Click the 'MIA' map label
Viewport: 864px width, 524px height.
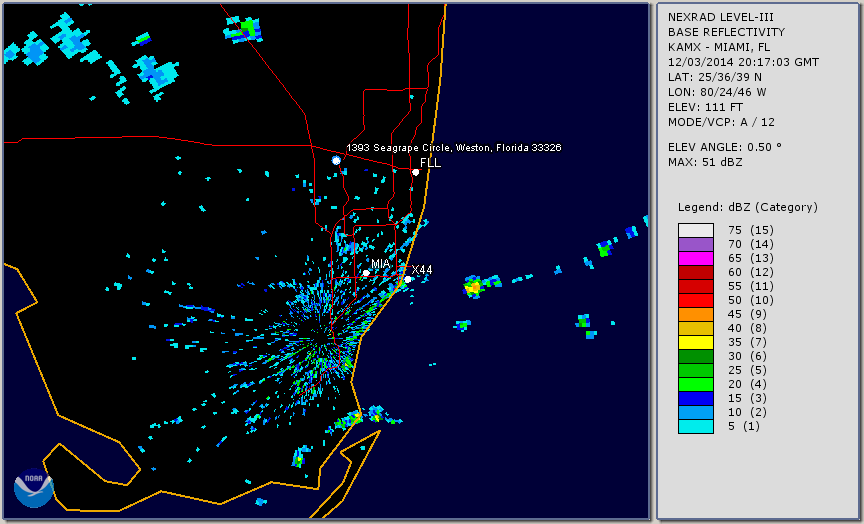(x=380, y=264)
